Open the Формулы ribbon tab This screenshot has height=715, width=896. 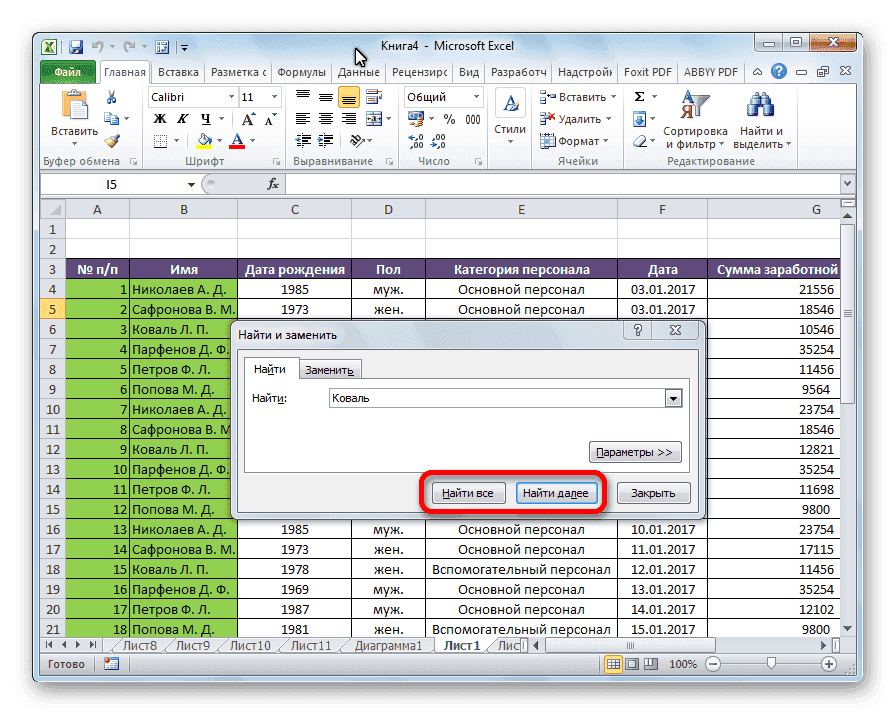pyautogui.click(x=302, y=71)
